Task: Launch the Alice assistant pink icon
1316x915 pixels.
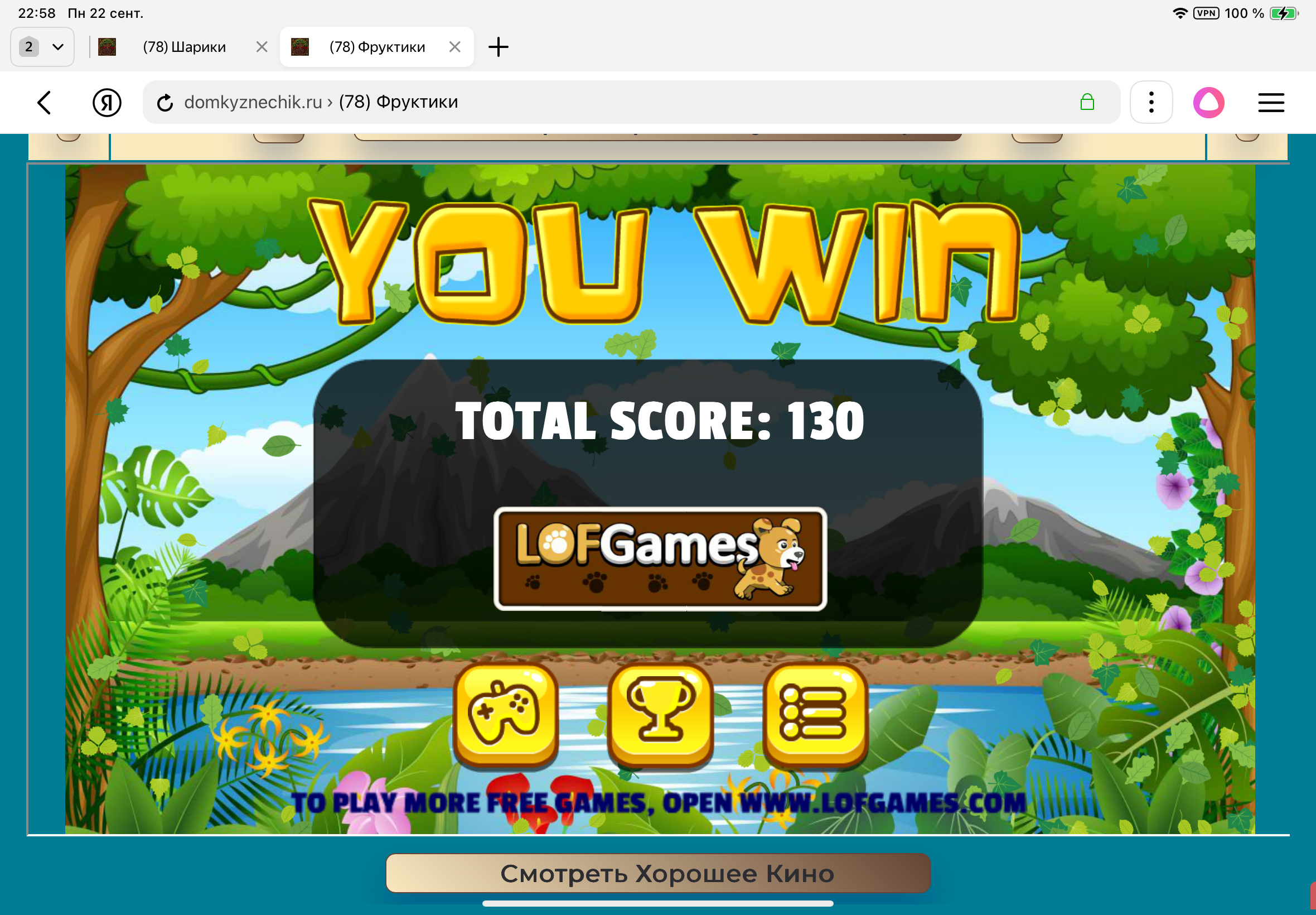Action: 1208,103
